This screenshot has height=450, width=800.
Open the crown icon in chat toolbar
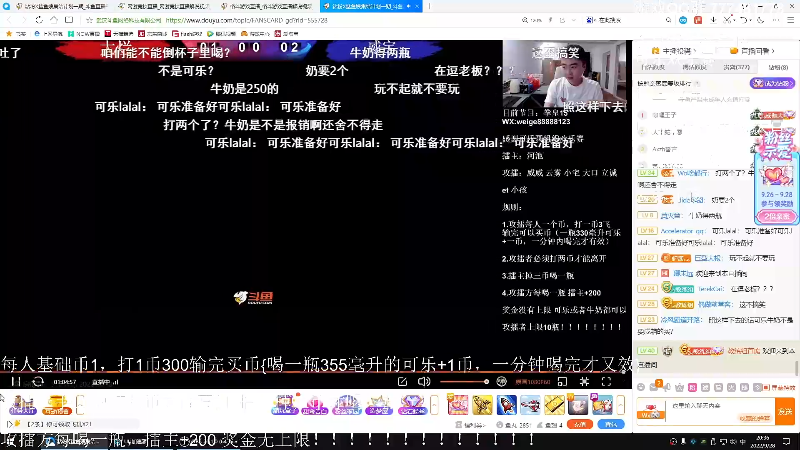679,388
